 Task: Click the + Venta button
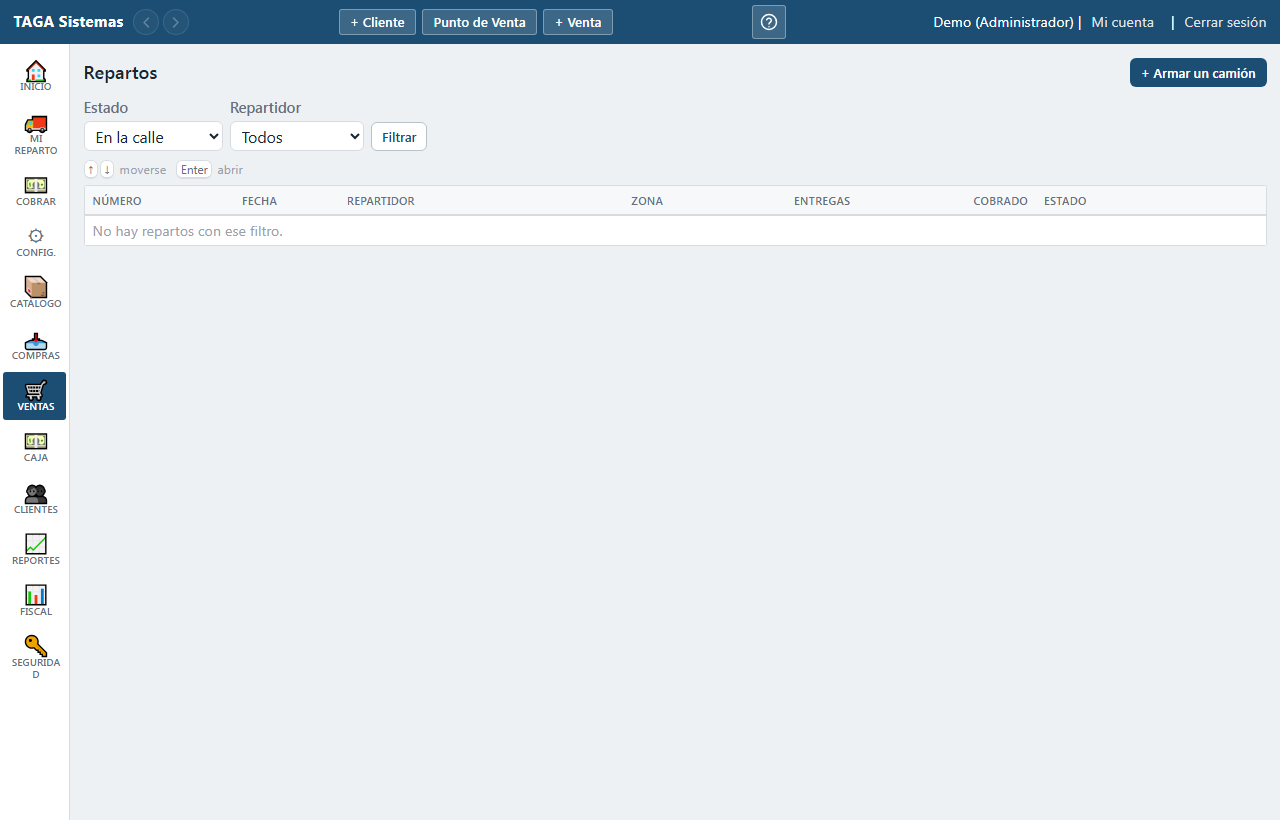click(x=578, y=22)
